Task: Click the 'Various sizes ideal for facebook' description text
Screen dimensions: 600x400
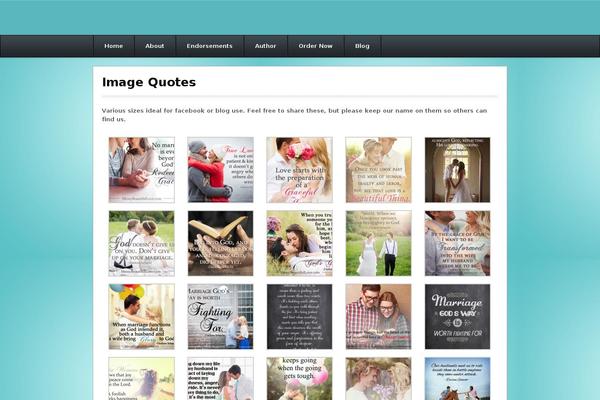Action: 294,114
